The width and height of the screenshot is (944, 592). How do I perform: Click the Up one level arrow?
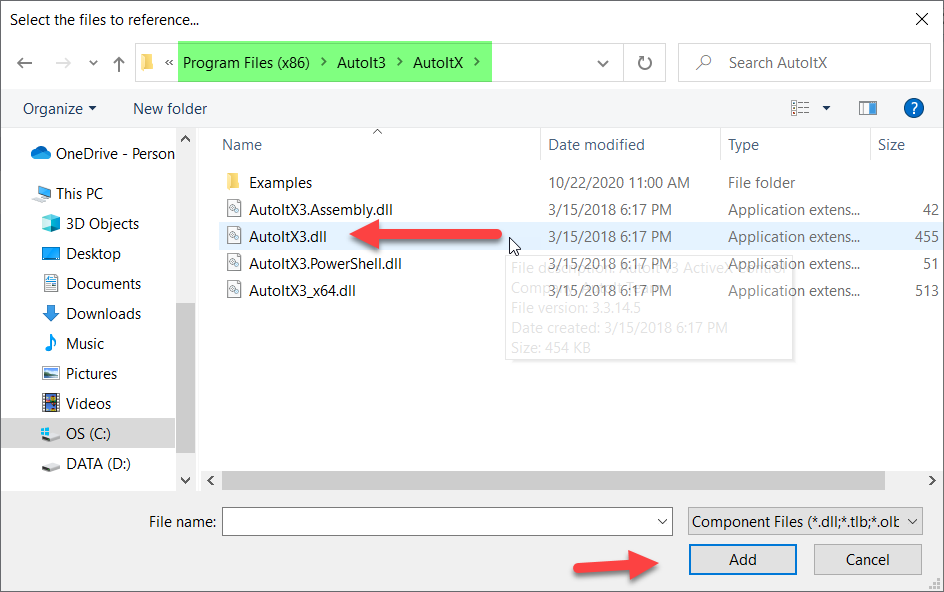(119, 63)
